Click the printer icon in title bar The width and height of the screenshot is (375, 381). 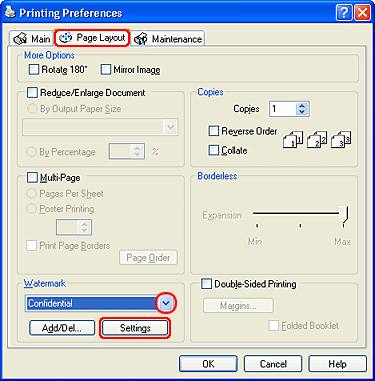click(10, 13)
